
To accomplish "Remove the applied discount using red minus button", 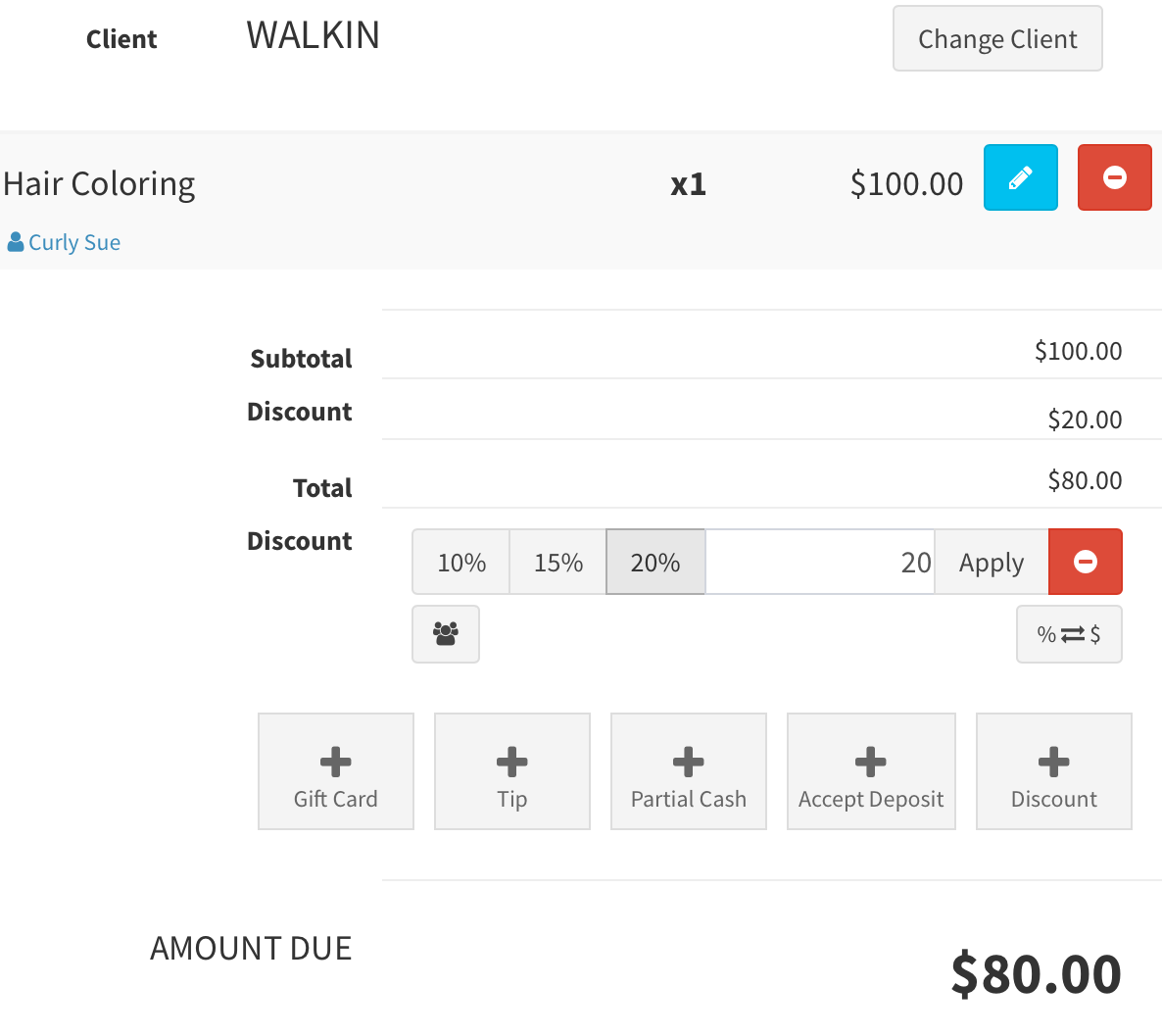I will (x=1085, y=562).
